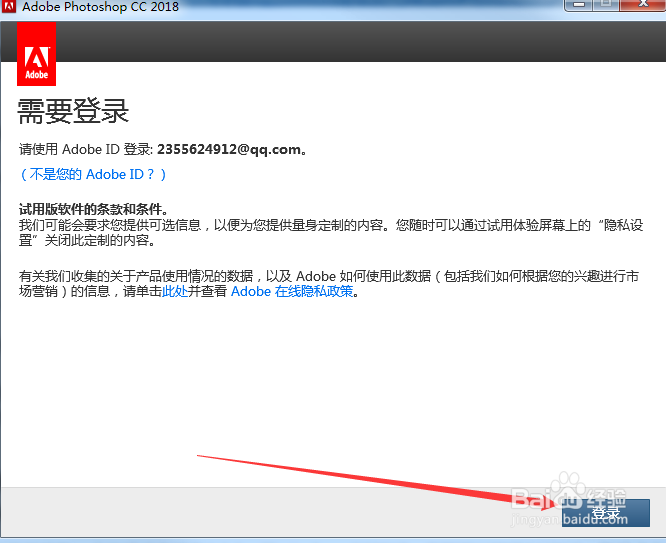Close the Adobe Photoshop CC 2018 window
This screenshot has height=543, width=666.
coord(643,5)
